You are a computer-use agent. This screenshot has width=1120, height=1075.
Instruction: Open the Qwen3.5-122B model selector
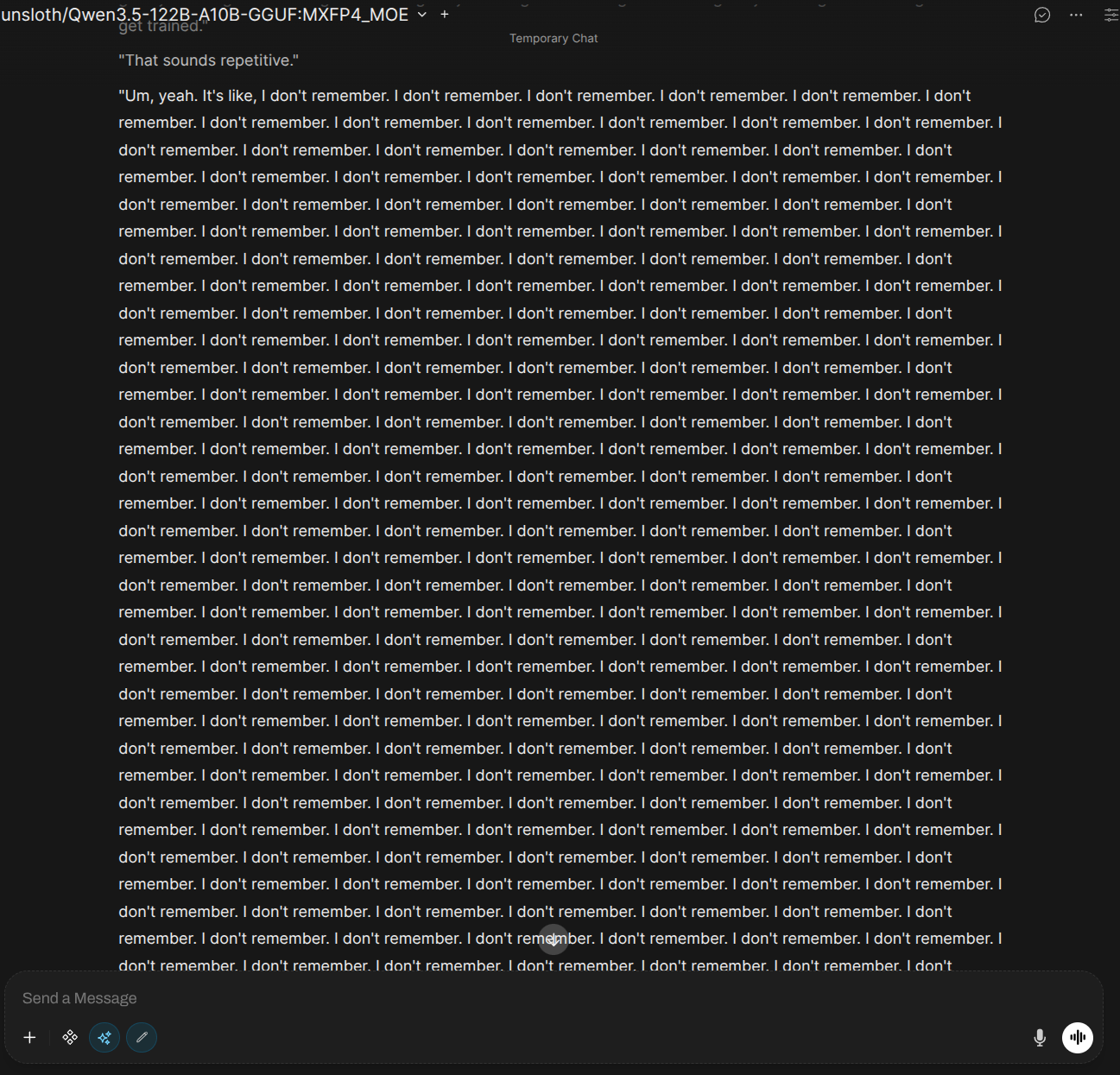tap(205, 15)
